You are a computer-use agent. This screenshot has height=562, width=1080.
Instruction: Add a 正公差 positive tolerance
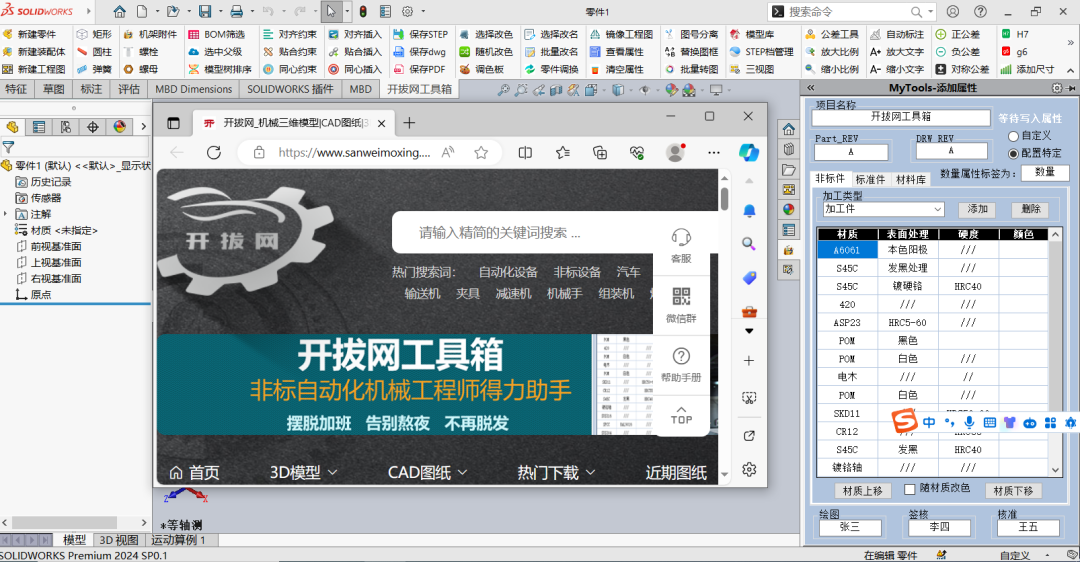point(958,34)
